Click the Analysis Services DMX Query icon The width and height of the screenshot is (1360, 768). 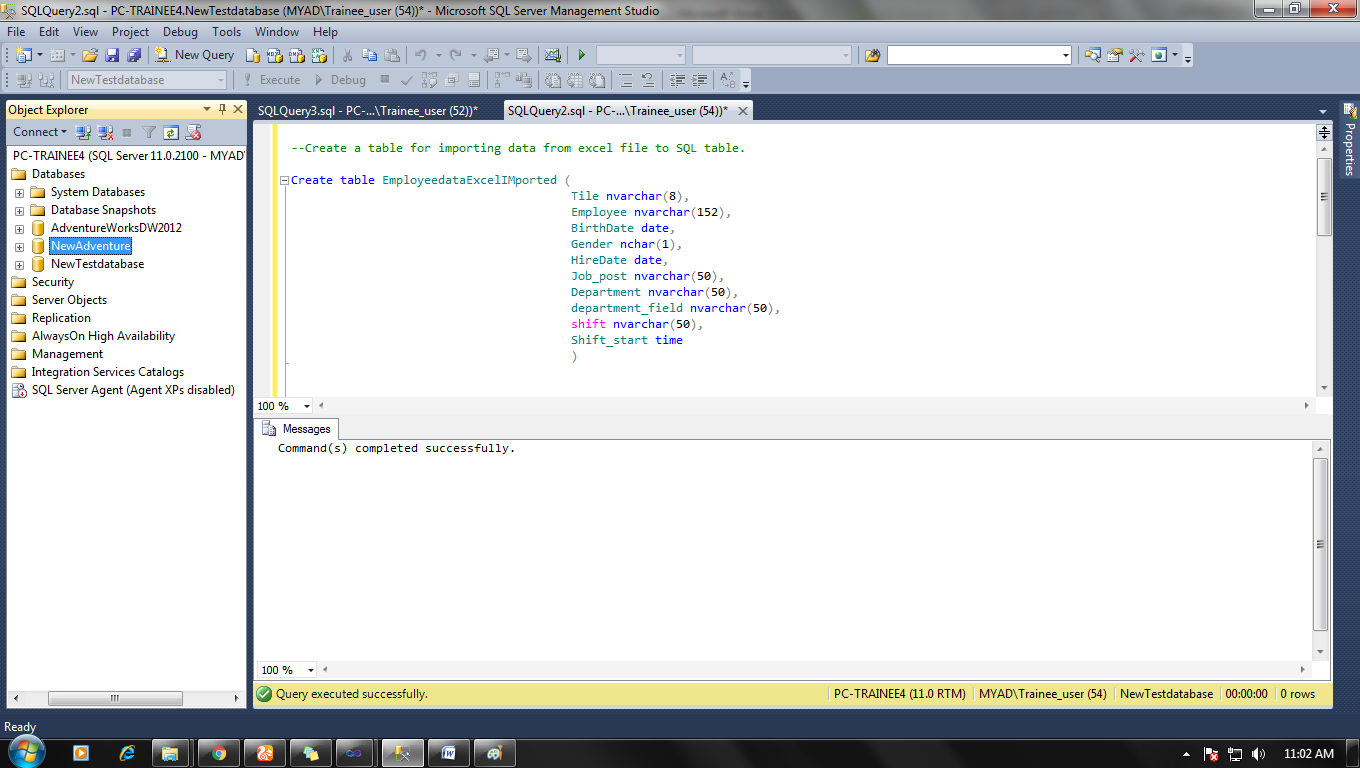[295, 55]
